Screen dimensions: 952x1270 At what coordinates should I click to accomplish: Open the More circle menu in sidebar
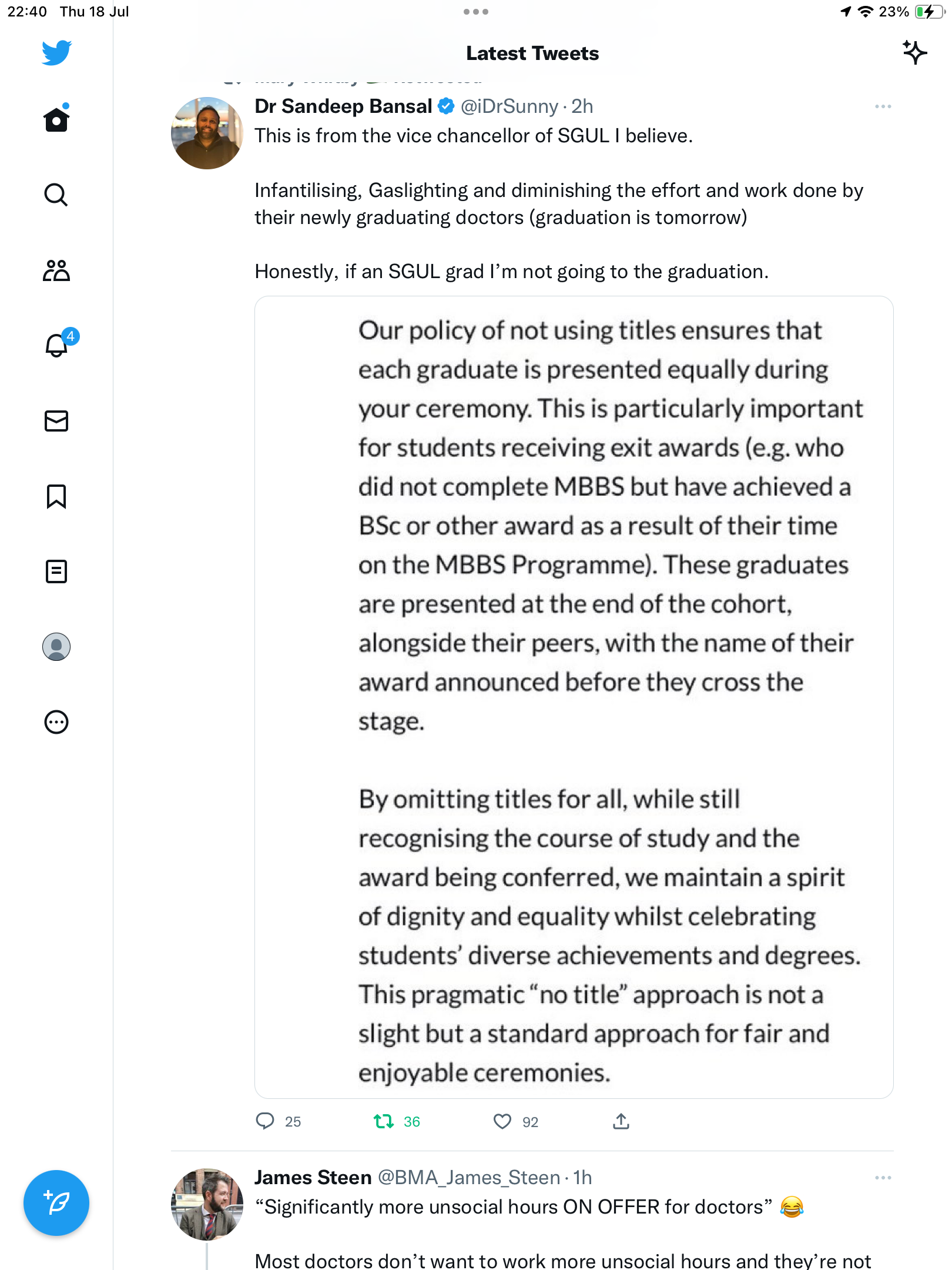[56, 722]
